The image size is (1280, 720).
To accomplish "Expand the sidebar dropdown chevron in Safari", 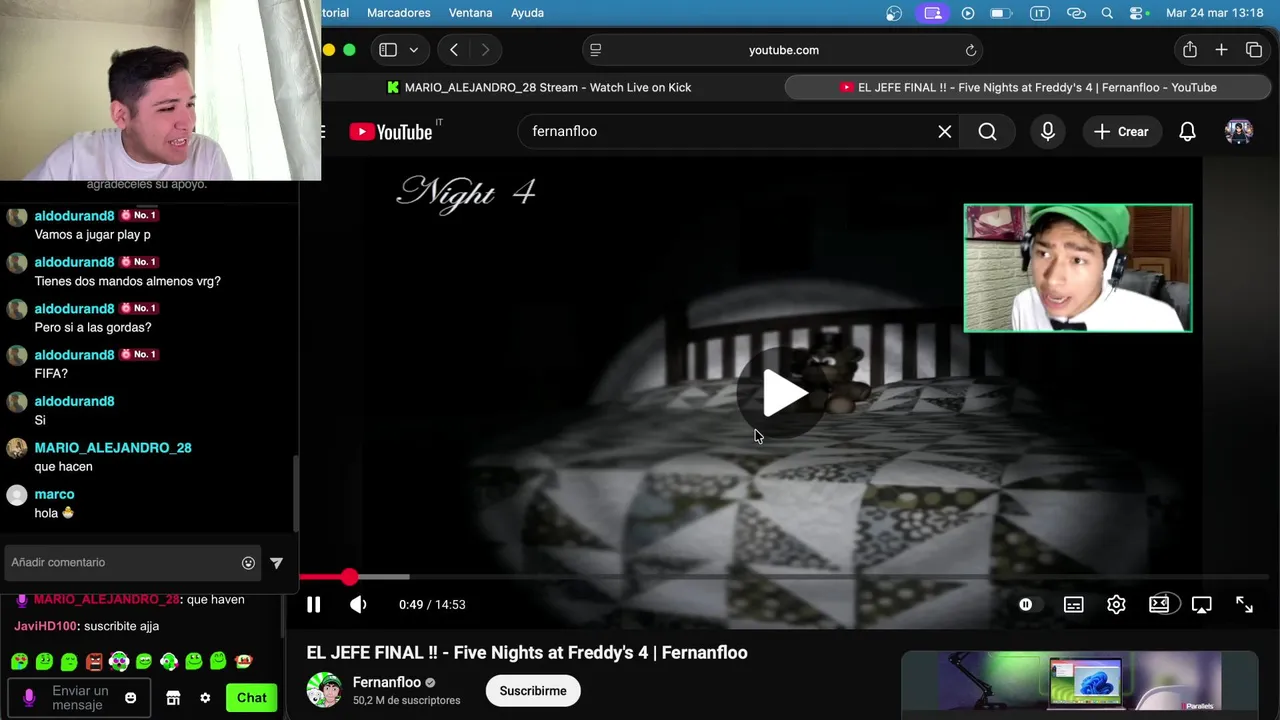I will point(413,50).
